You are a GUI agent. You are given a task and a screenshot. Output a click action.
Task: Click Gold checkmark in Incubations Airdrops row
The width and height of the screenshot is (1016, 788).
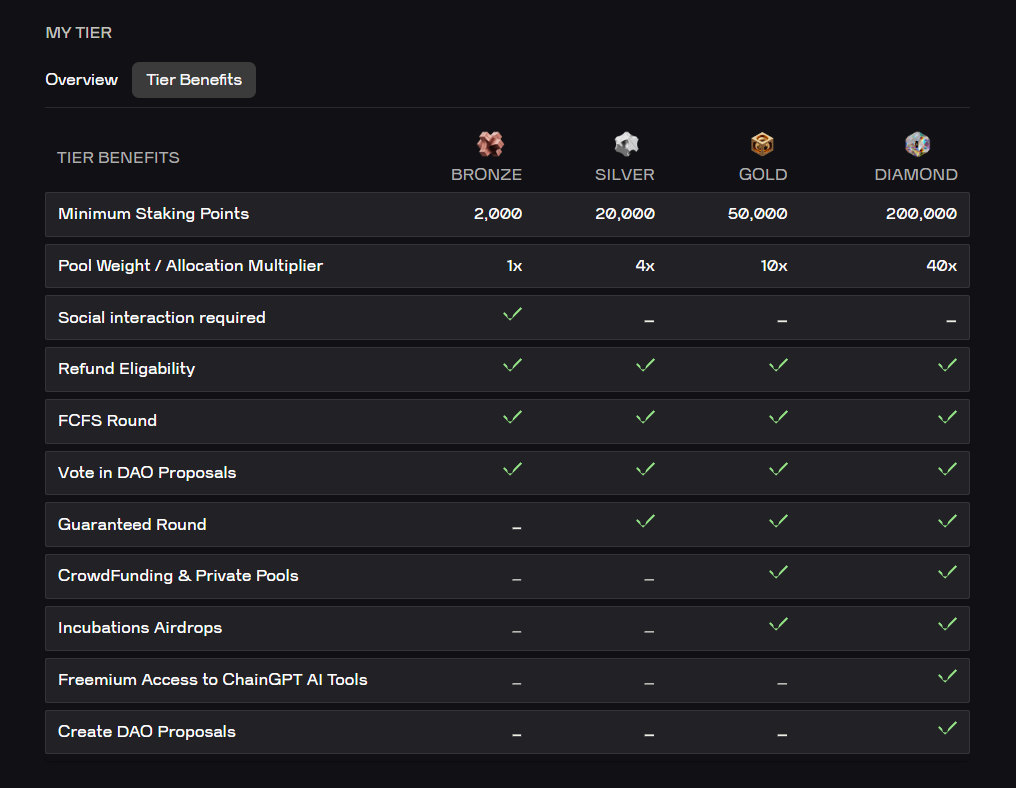pos(778,624)
